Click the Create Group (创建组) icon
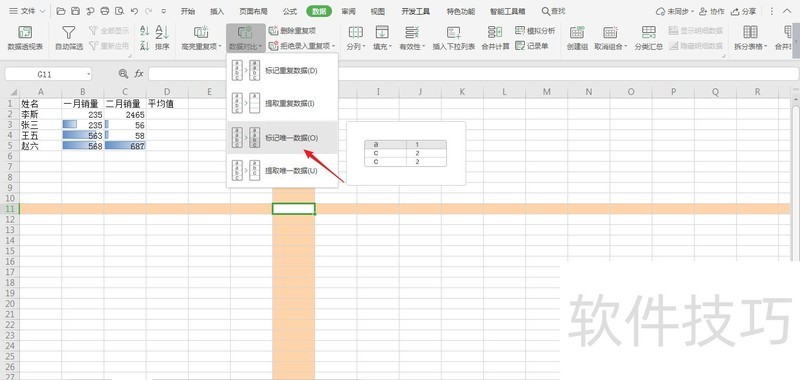The height and width of the screenshot is (380, 800). tap(577, 33)
